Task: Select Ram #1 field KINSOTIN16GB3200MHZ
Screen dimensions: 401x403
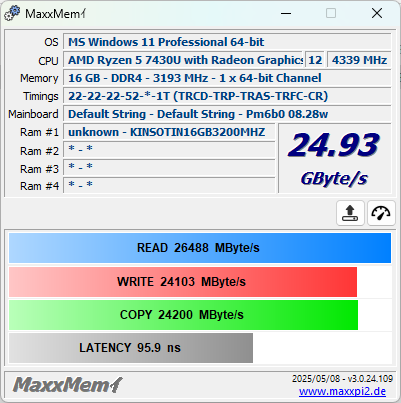Action: 169,132
